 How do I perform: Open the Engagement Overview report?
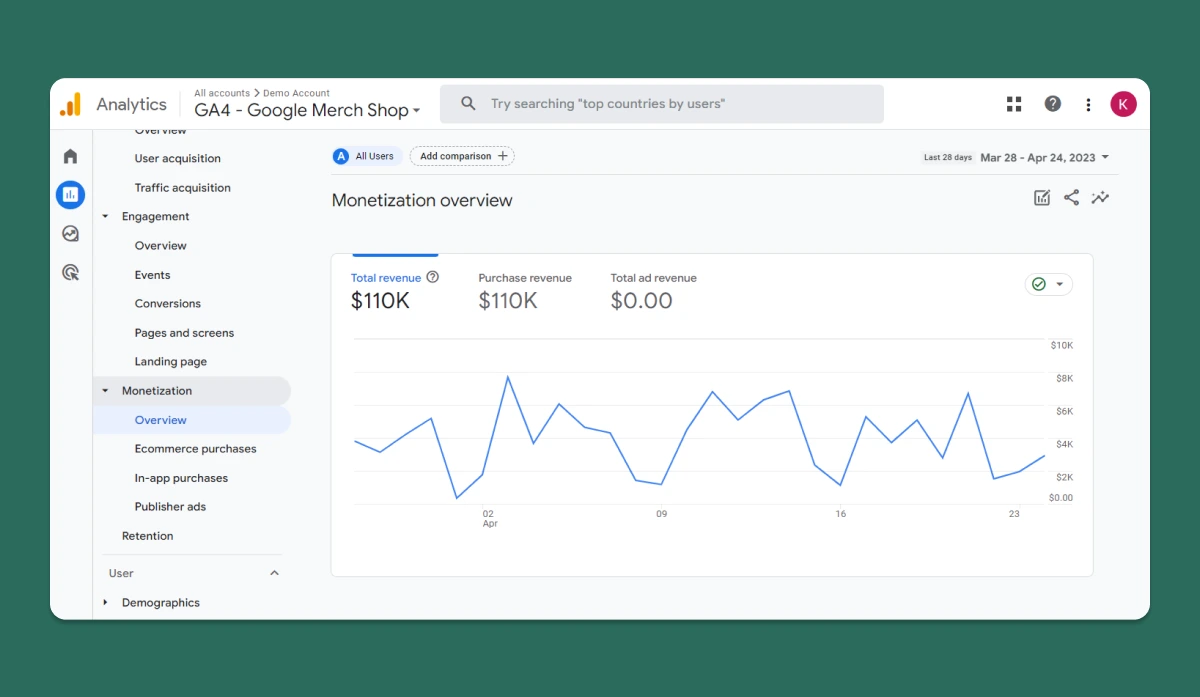tap(161, 246)
